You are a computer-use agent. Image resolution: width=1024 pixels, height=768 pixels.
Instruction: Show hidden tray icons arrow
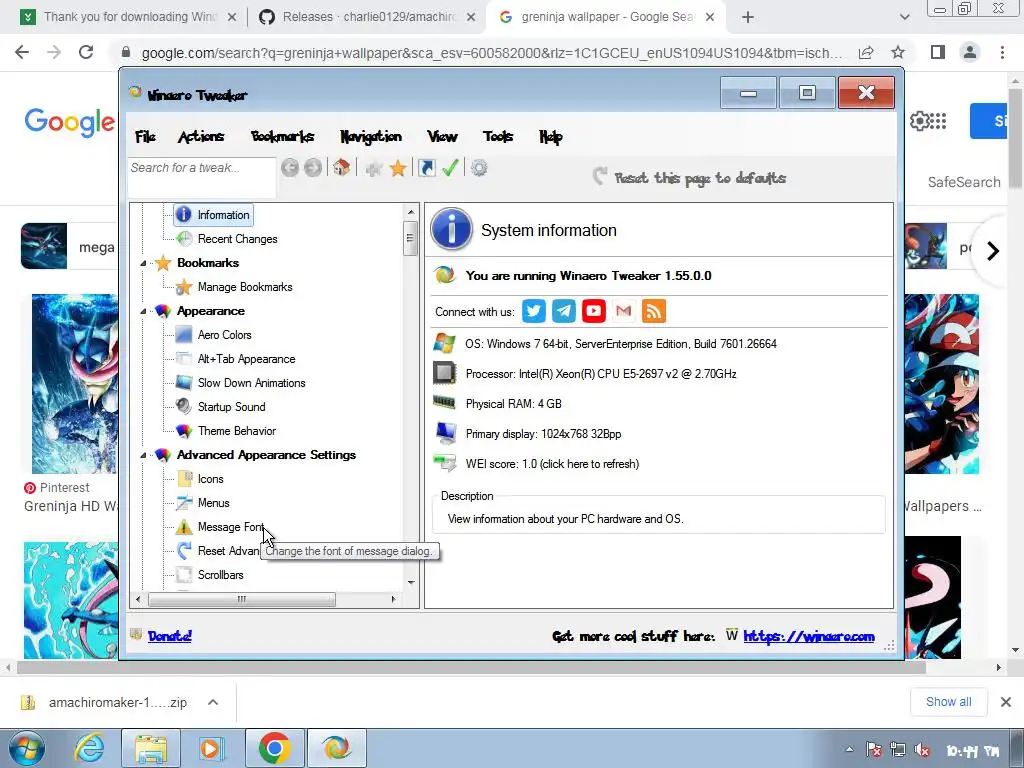click(x=849, y=750)
